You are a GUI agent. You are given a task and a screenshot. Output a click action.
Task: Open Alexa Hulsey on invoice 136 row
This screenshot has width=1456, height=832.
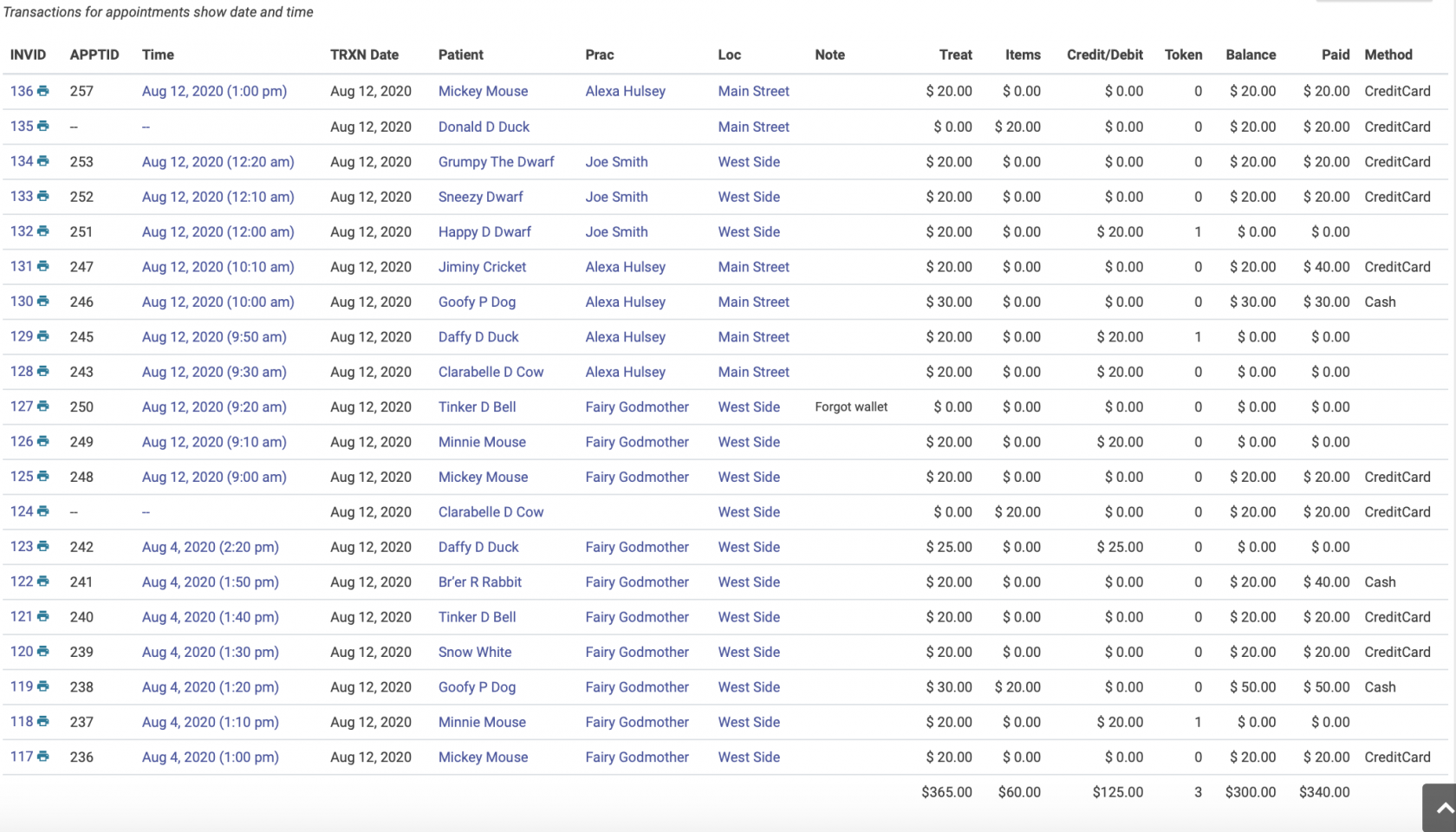pyautogui.click(x=626, y=91)
